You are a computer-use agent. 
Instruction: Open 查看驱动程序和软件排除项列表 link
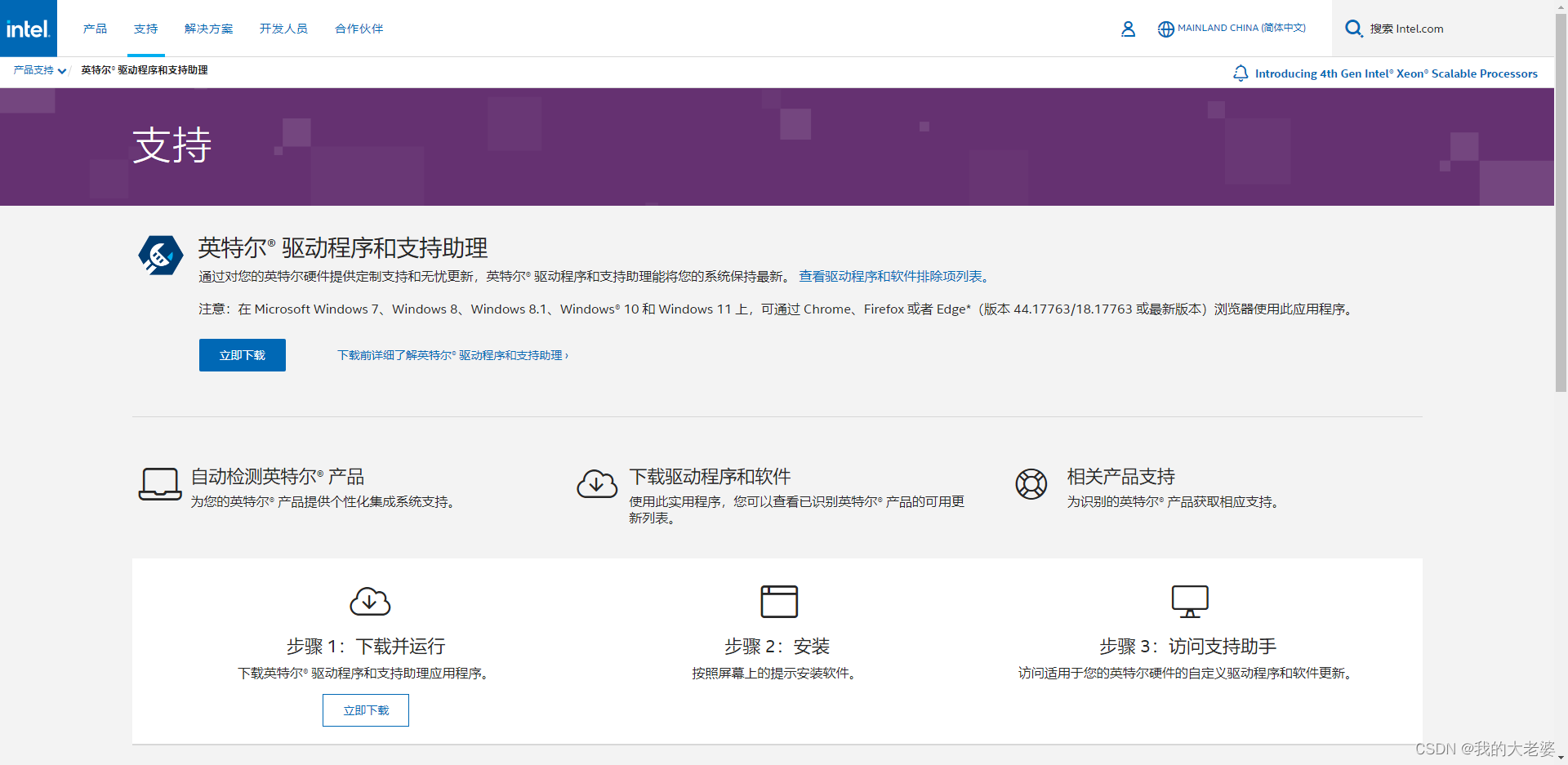point(894,277)
